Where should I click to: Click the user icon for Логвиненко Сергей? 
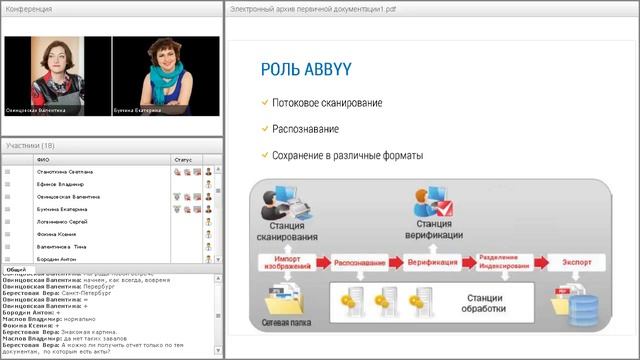pyautogui.click(x=209, y=222)
